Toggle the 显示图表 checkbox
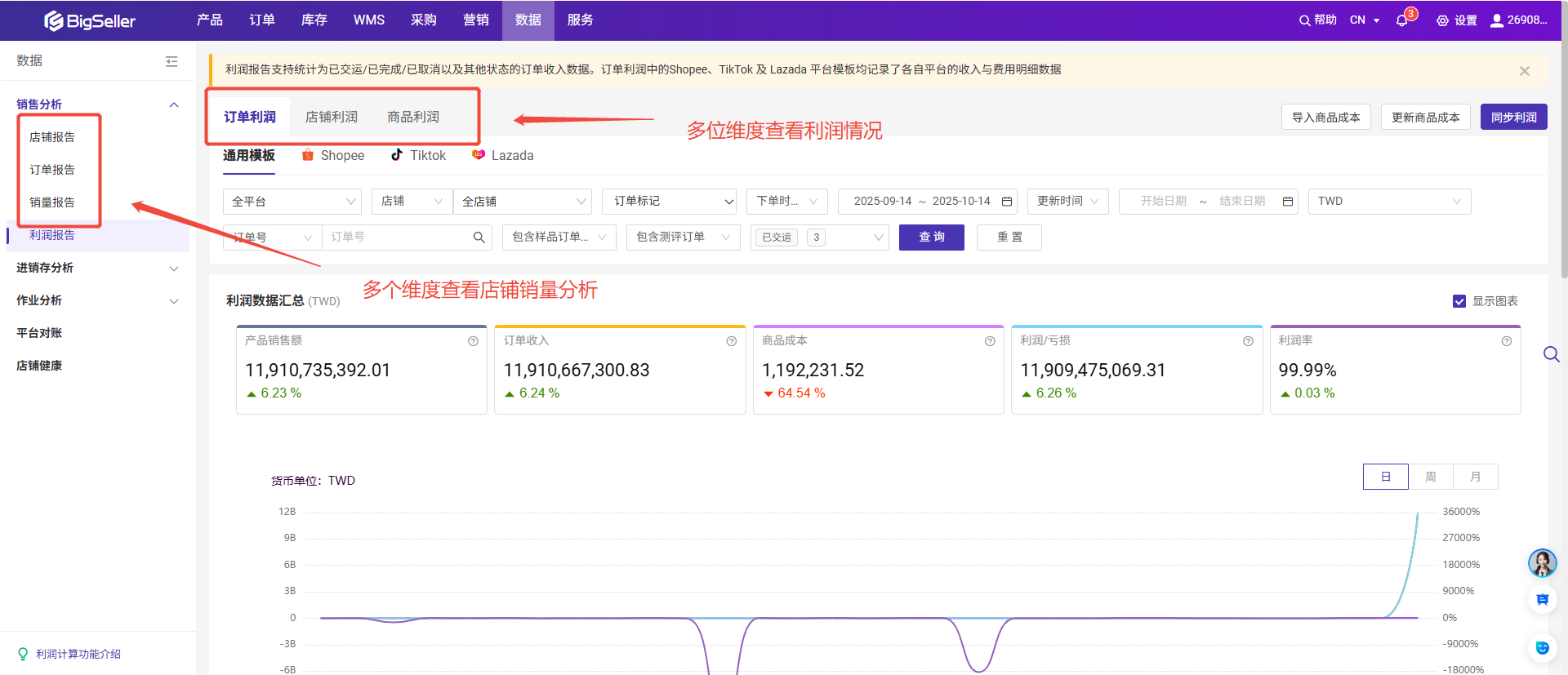Image resolution: width=1568 pixels, height=675 pixels. pos(1459,301)
